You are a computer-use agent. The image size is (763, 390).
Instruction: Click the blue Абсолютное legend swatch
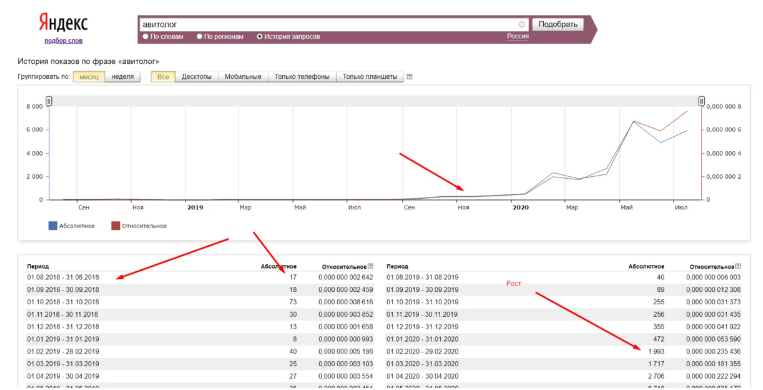[53, 226]
